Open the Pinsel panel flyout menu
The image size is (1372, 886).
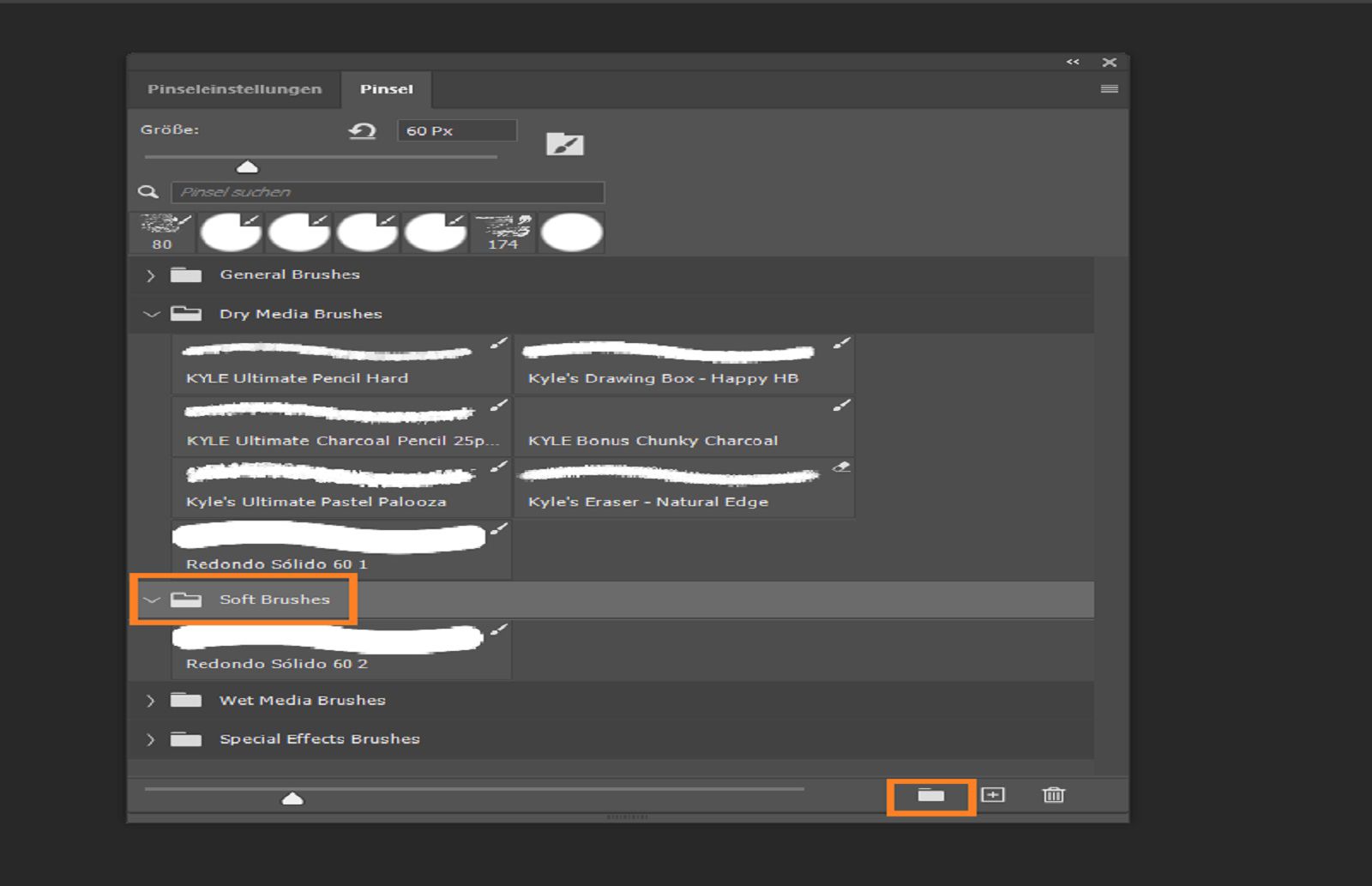pyautogui.click(x=1110, y=87)
